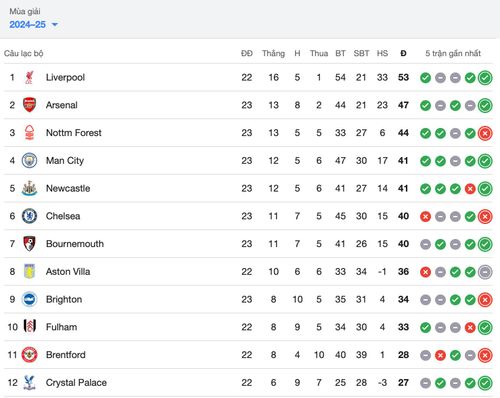Image resolution: width=500 pixels, height=398 pixels.
Task: Click the Nottm Forest crest icon
Action: pyautogui.click(x=29, y=133)
